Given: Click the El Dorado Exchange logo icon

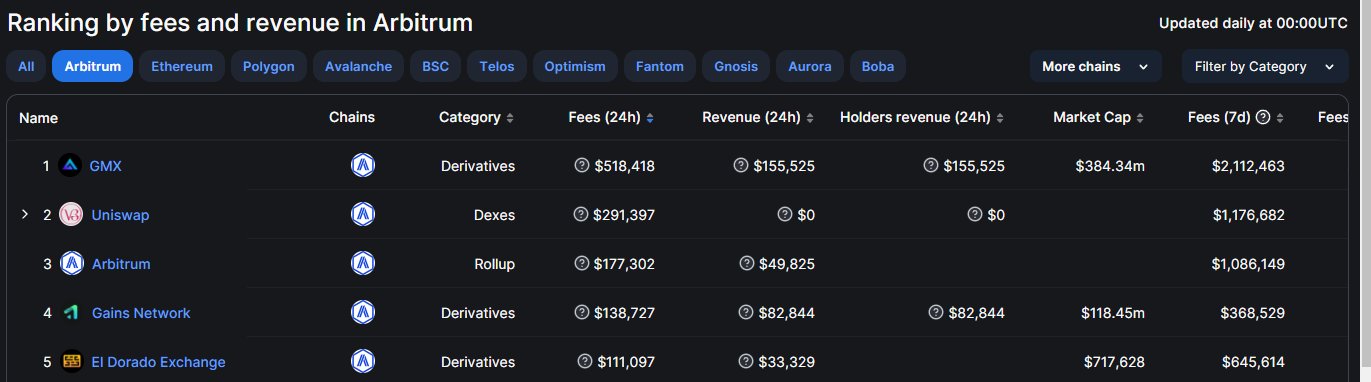Looking at the screenshot, I should tap(70, 362).
